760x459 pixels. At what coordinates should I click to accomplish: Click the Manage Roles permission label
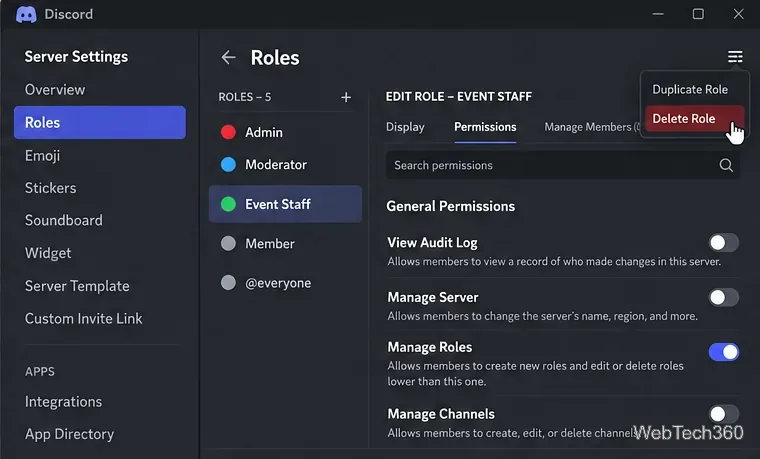429,347
